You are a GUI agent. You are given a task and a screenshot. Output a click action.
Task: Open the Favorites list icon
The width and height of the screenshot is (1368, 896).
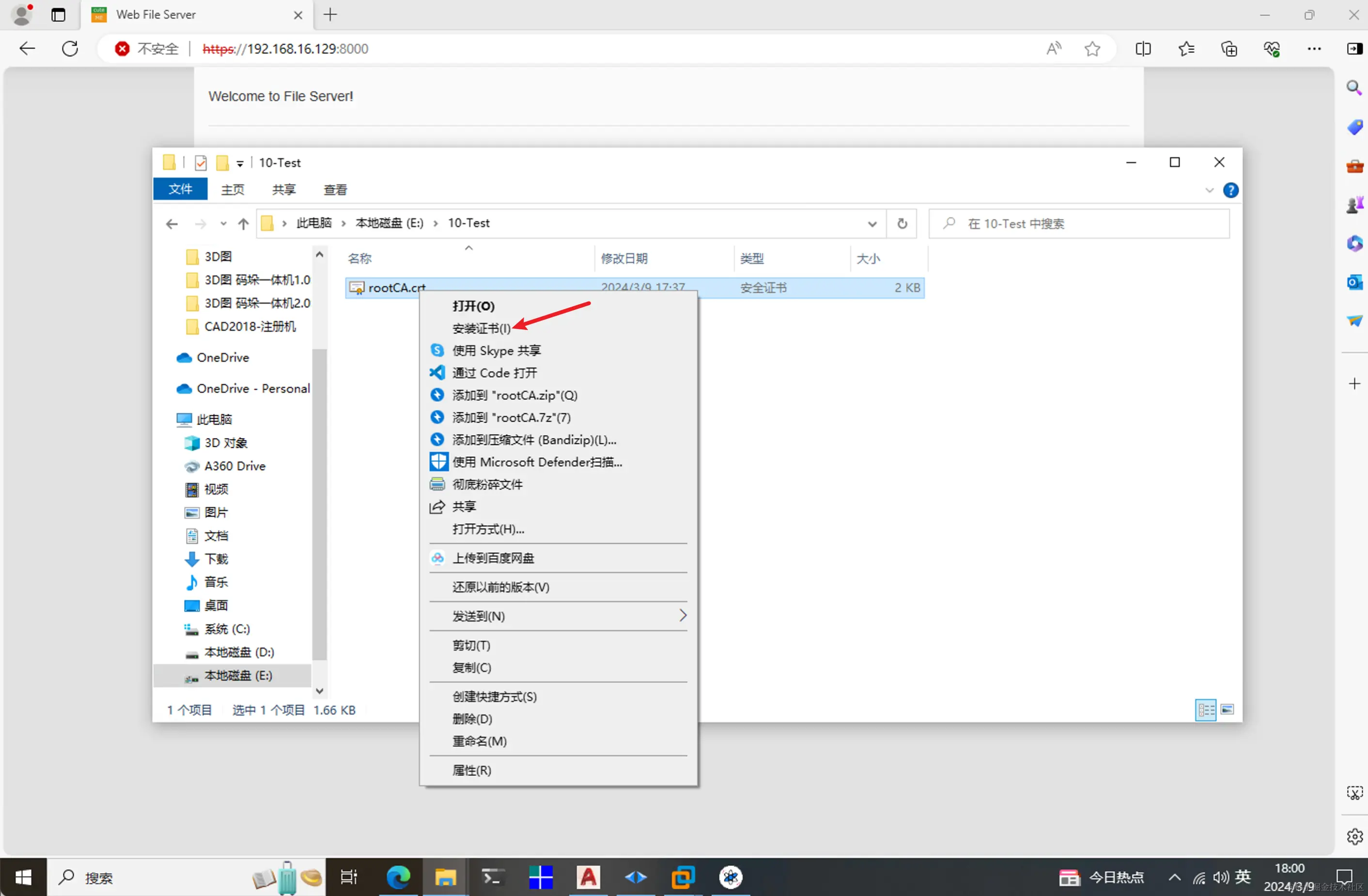click(x=1186, y=49)
